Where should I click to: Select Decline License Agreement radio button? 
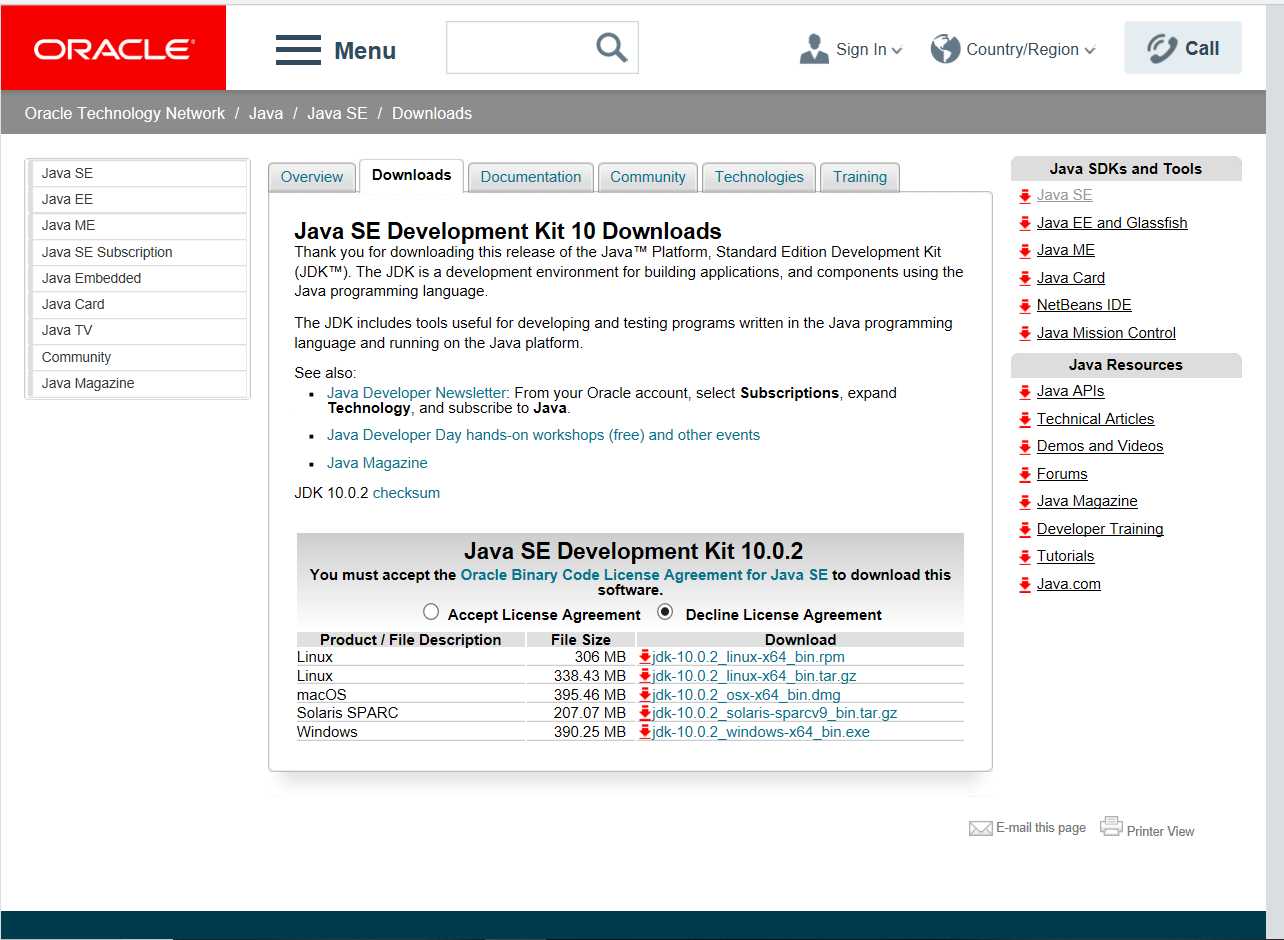pos(665,612)
